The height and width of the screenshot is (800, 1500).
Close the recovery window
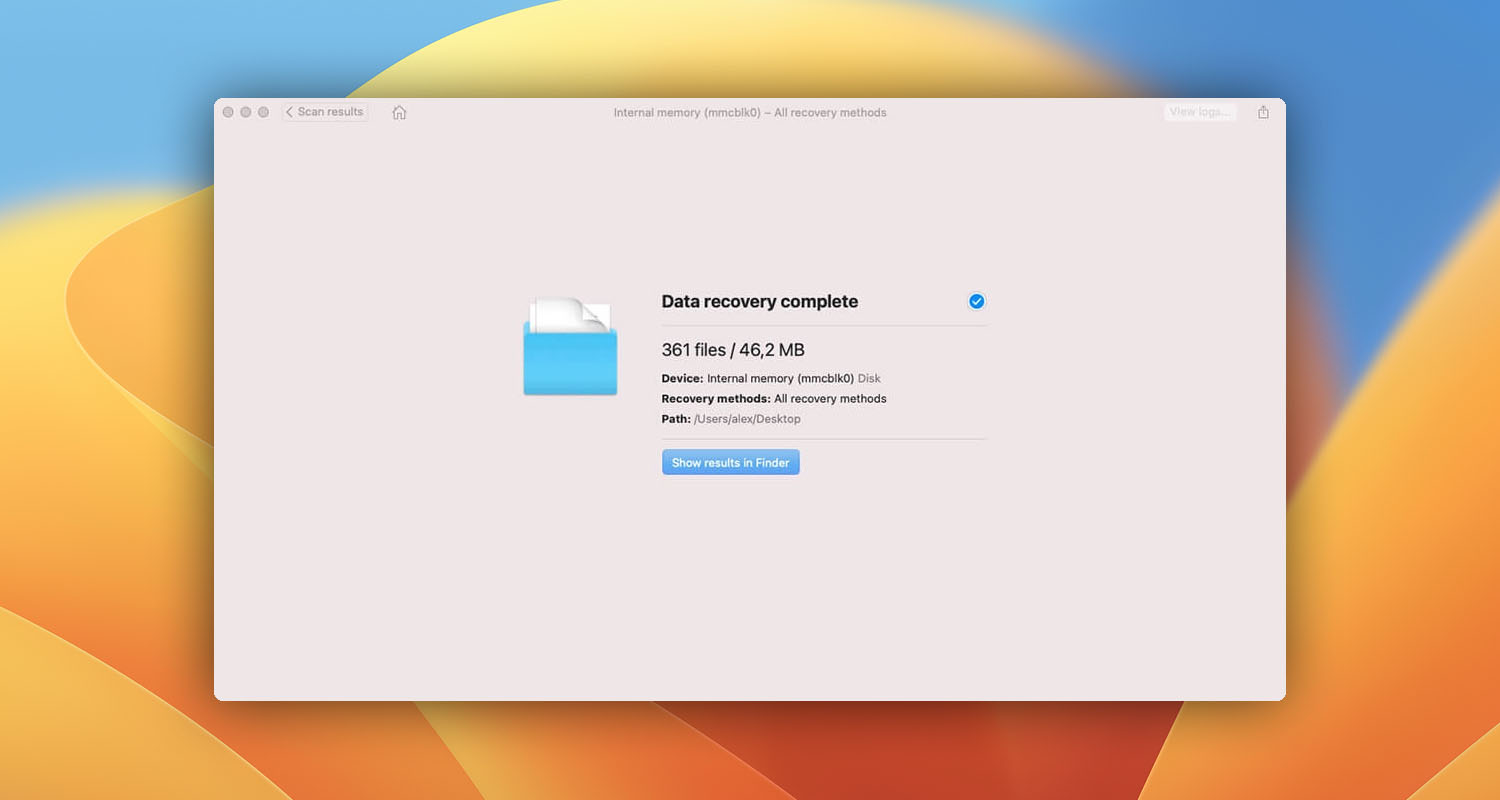pyautogui.click(x=228, y=112)
